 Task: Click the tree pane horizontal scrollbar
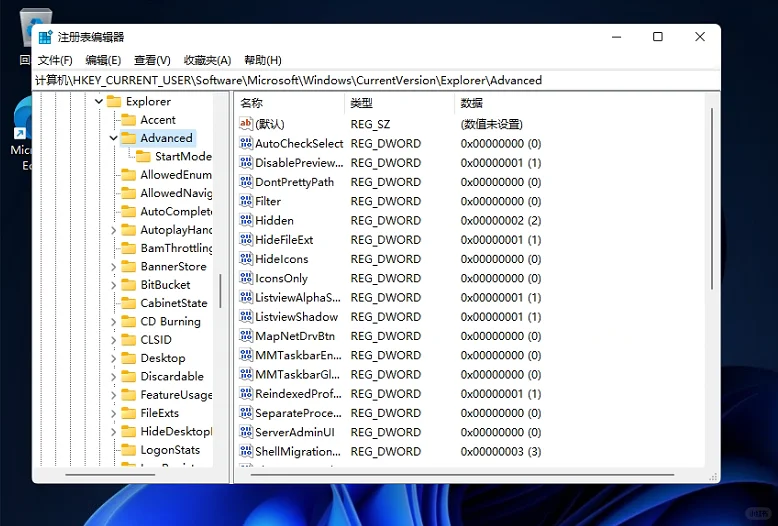click(x=110, y=475)
